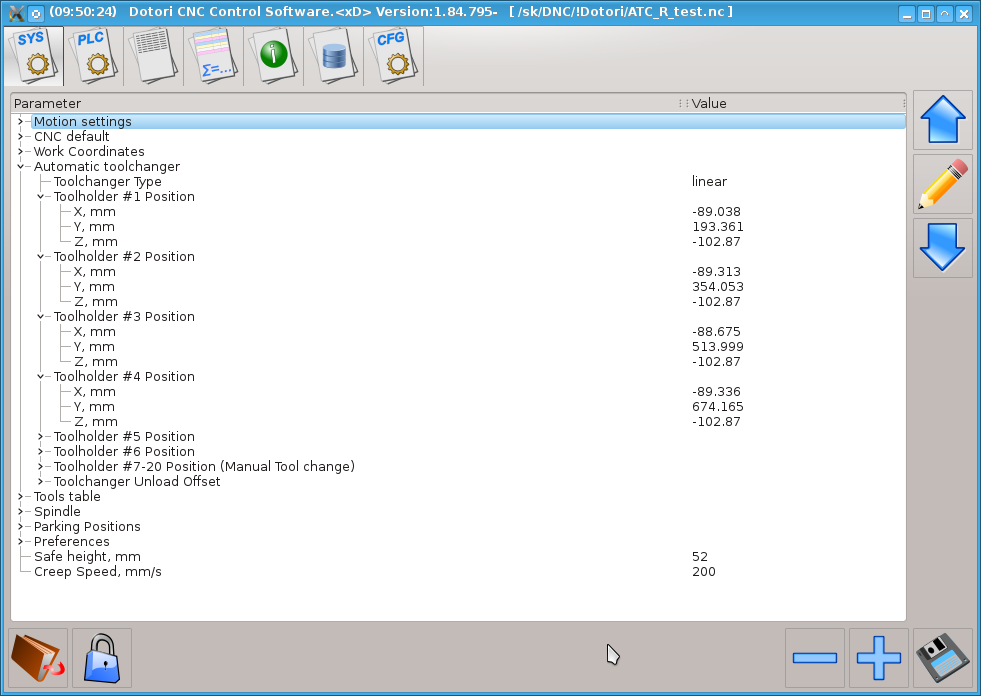Select Toolholder #1 Y value 193.361
This screenshot has height=696, width=981.
[718, 227]
